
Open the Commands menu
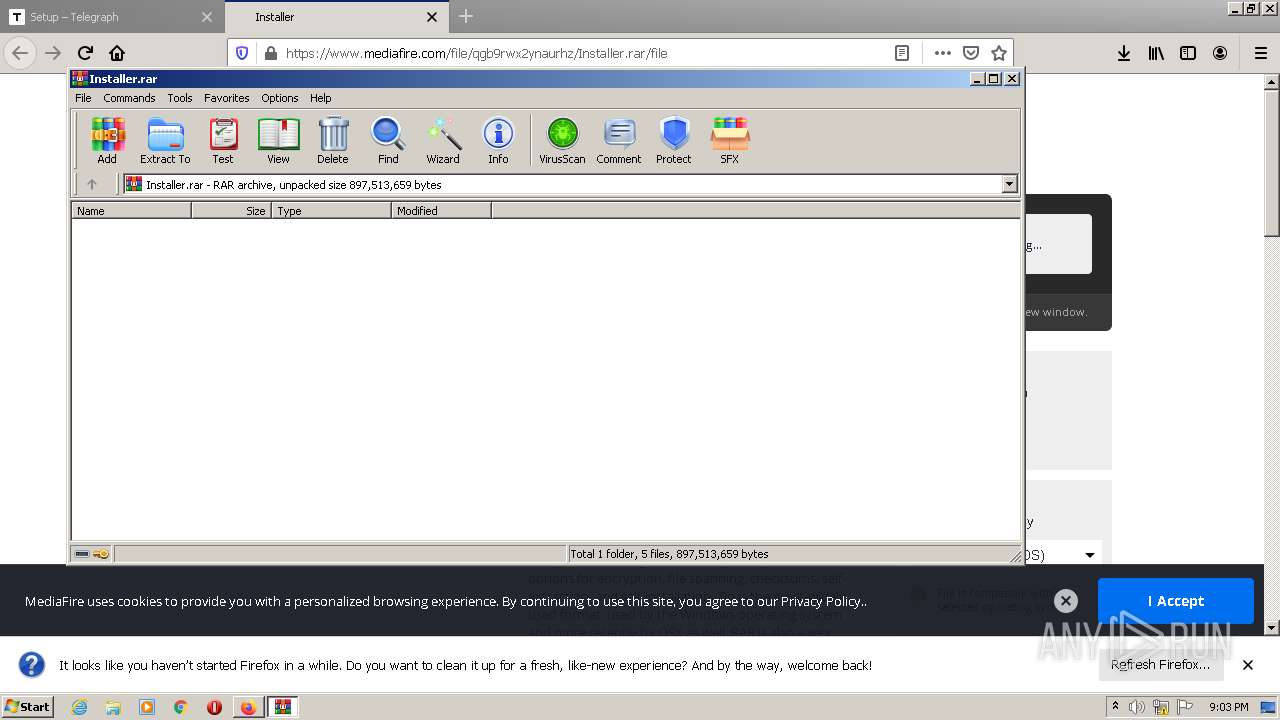point(129,98)
